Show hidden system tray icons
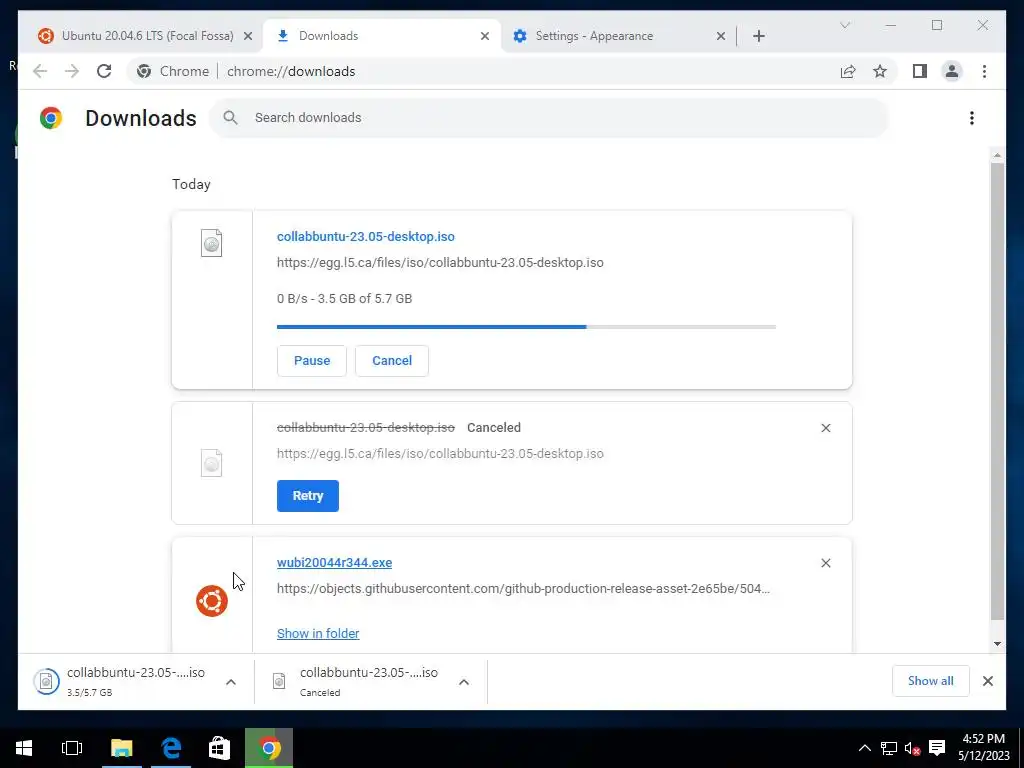 [x=864, y=748]
